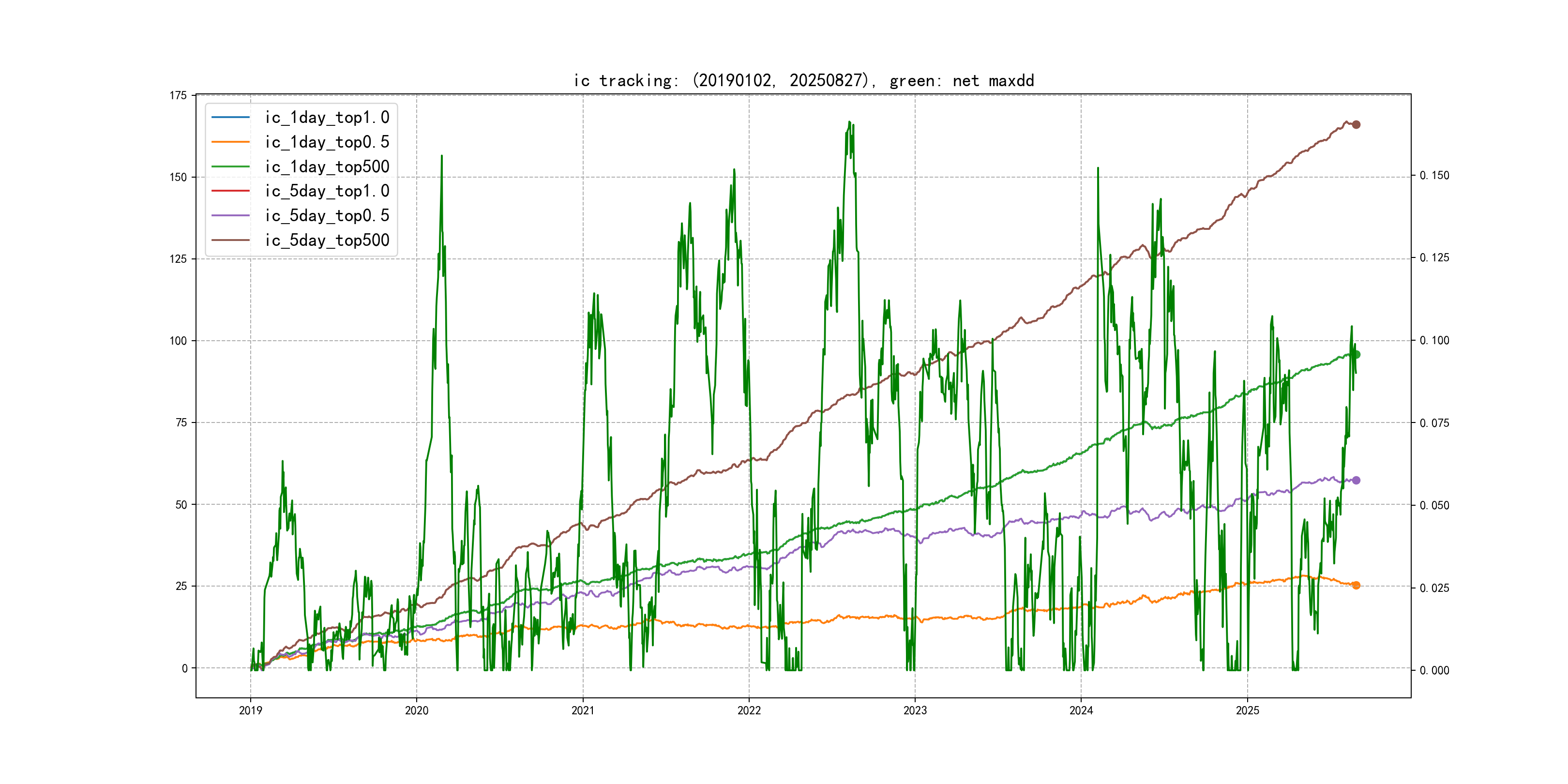Screen dimensions: 1568x784
Task: Click the blue legend line swatch
Action: tap(231, 117)
